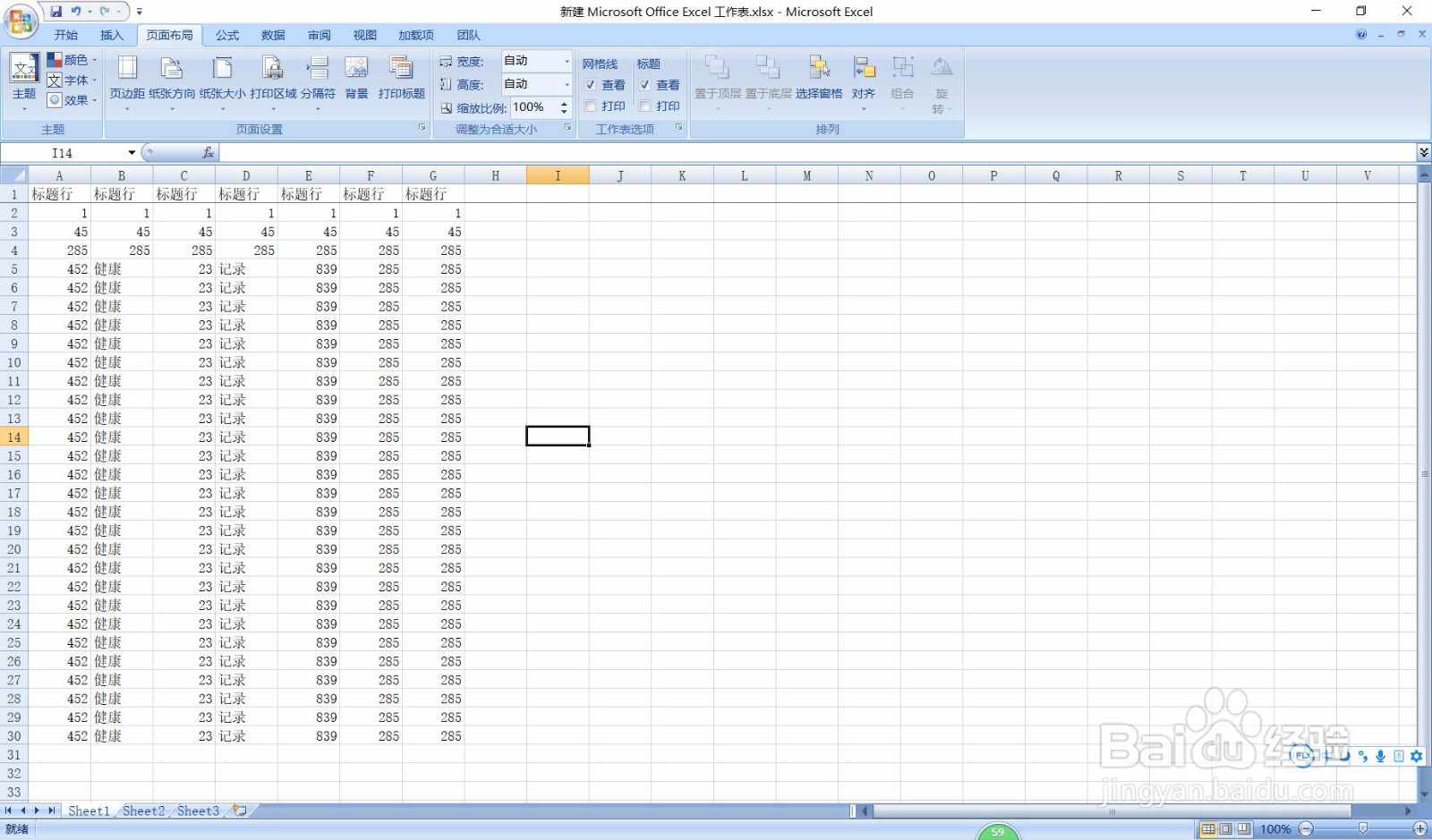Open Scale to Fit (调整为合适大小) dialog launcher
Image resolution: width=1432 pixels, height=840 pixels.
[x=567, y=128]
